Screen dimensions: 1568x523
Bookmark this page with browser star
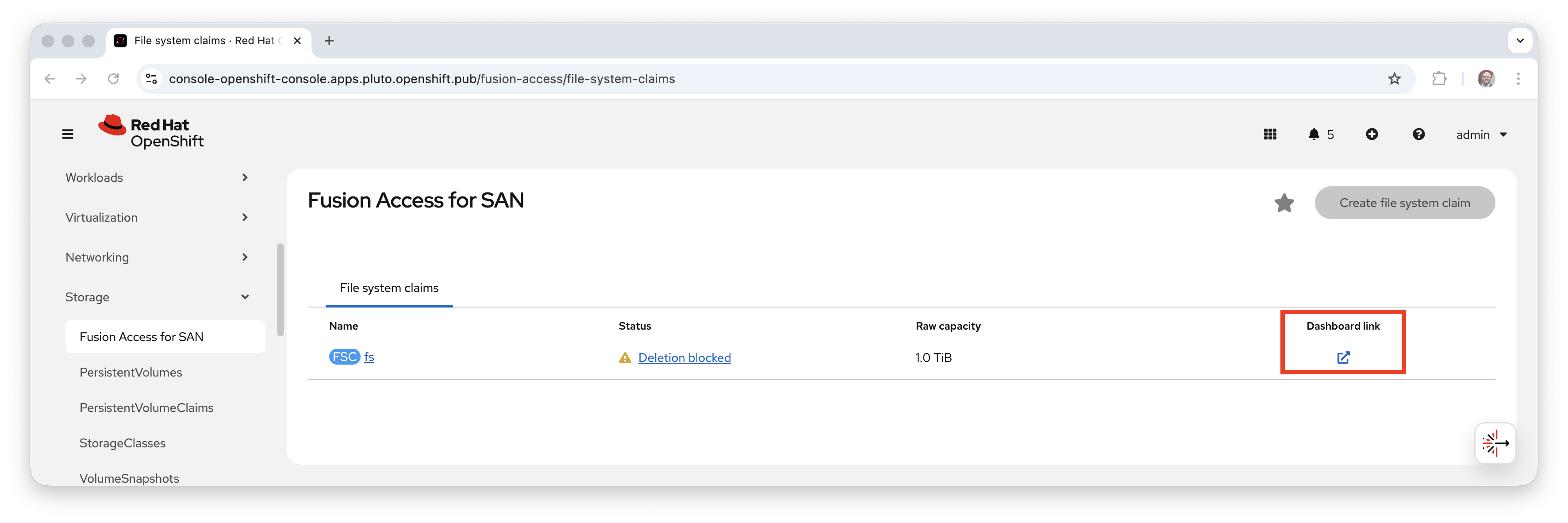click(1394, 79)
